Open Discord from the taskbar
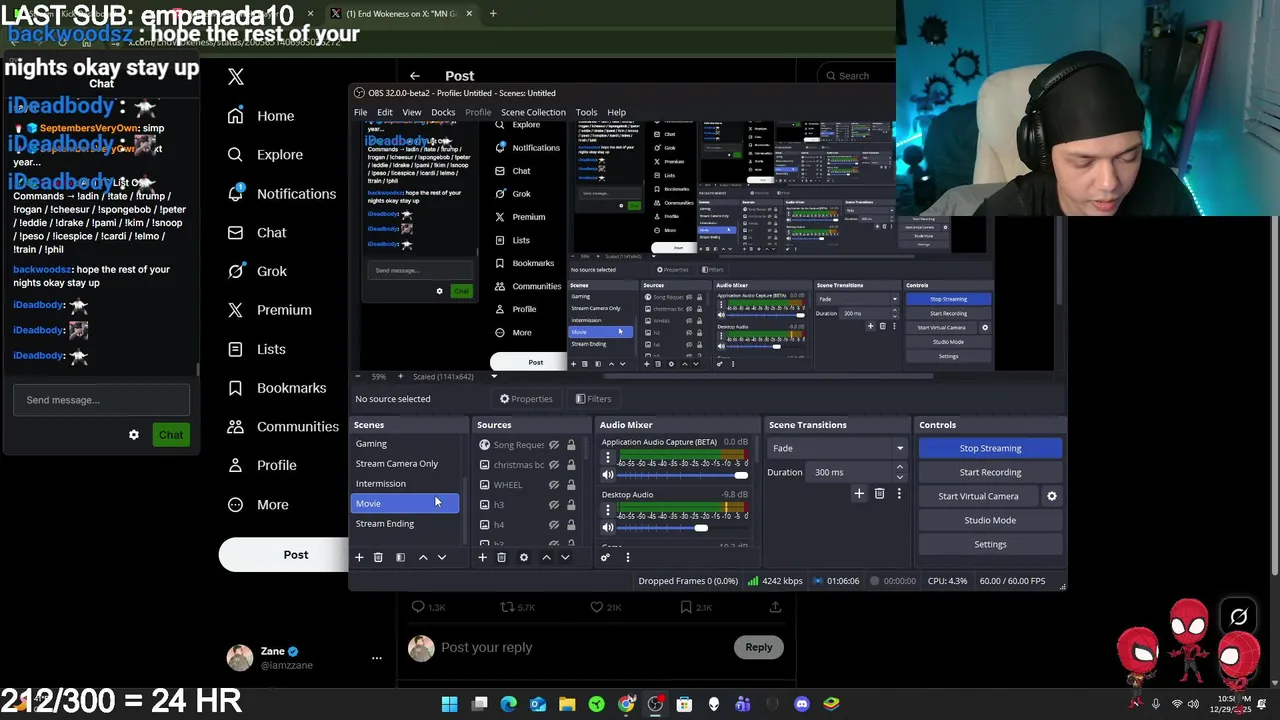Screen dimensions: 1280x720 [801, 704]
